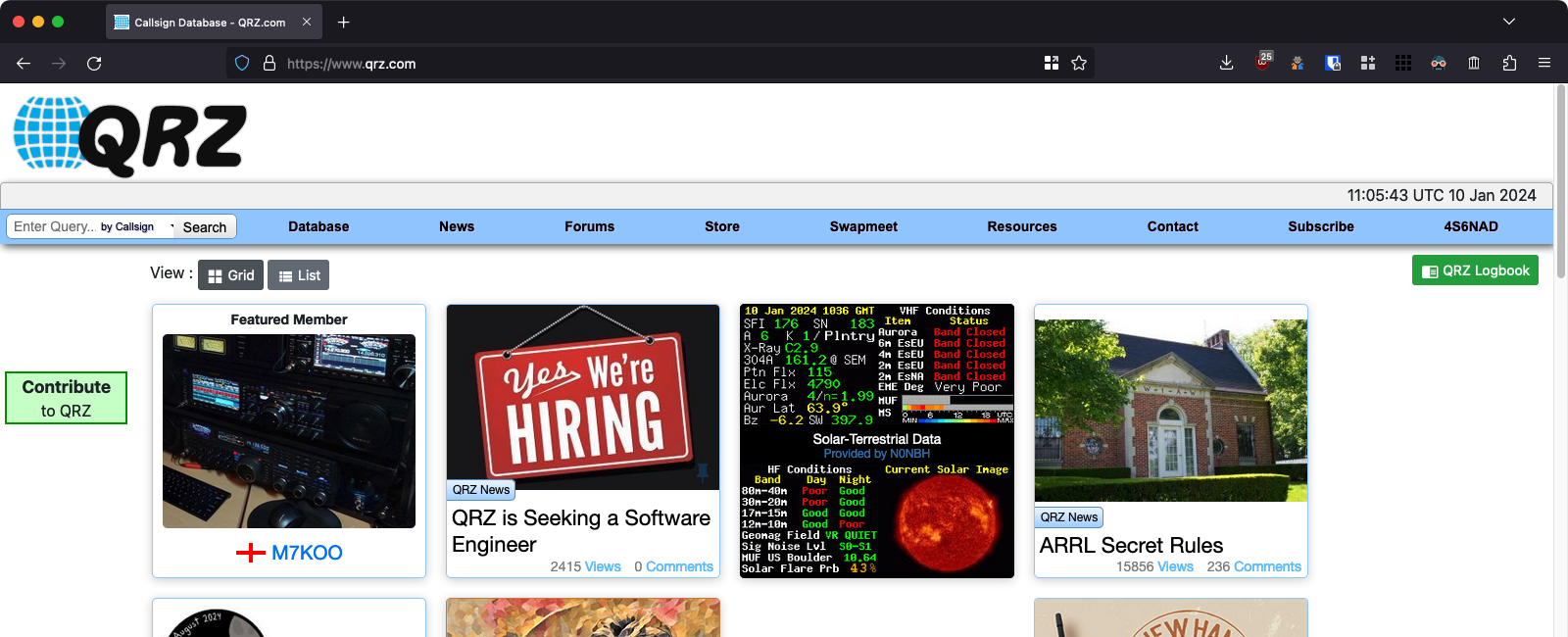The image size is (1568, 637).
Task: Open the browser downloads icon
Action: click(1226, 63)
